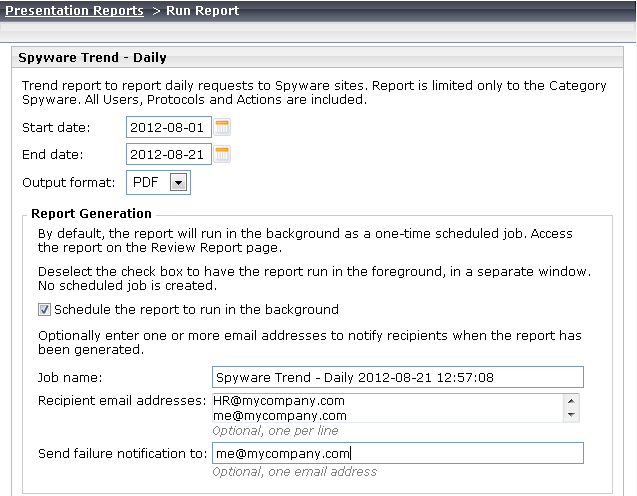
Task: Click the Schedule the report checkbox label
Action: (x=196, y=310)
